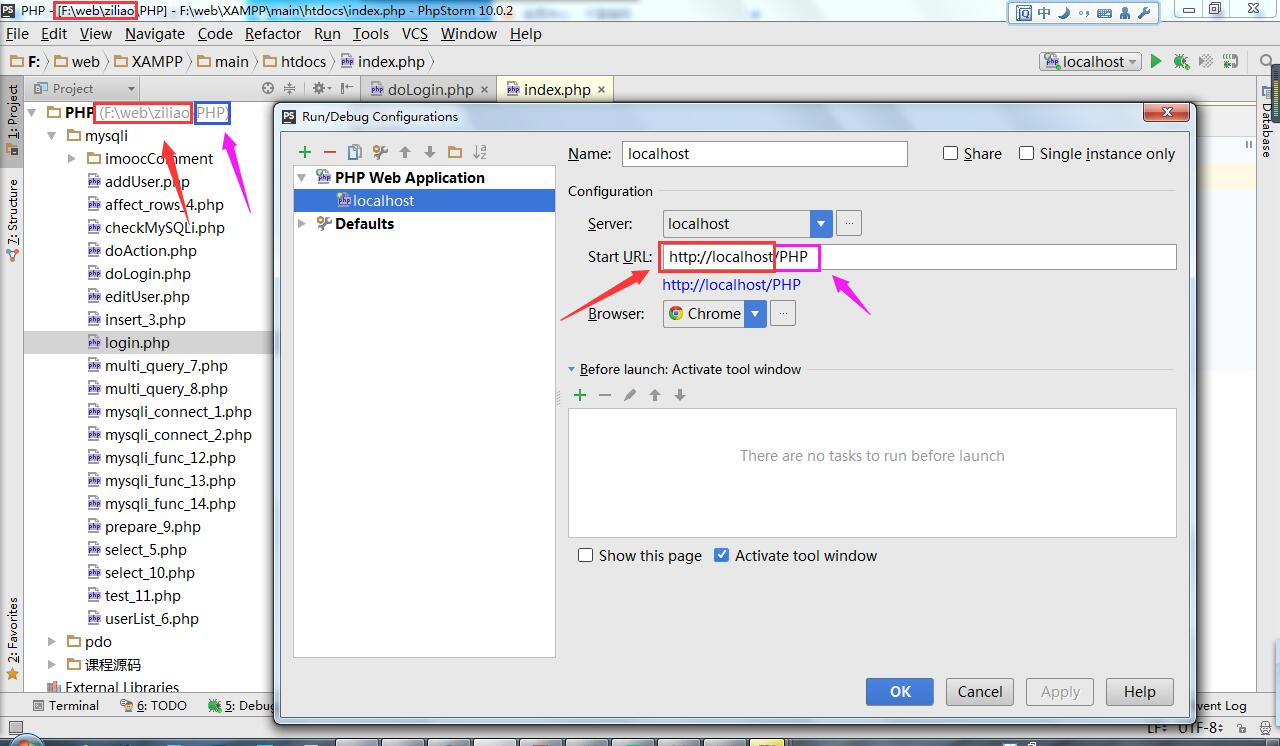Open the File menu

point(17,33)
